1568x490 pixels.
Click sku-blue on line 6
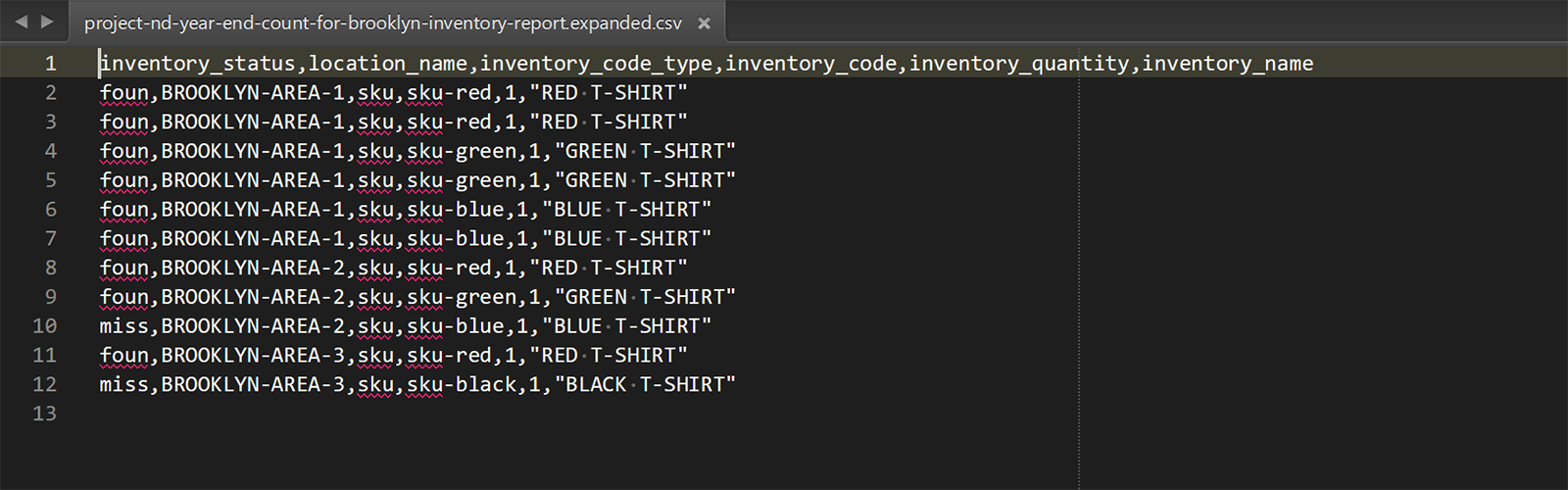click(456, 210)
